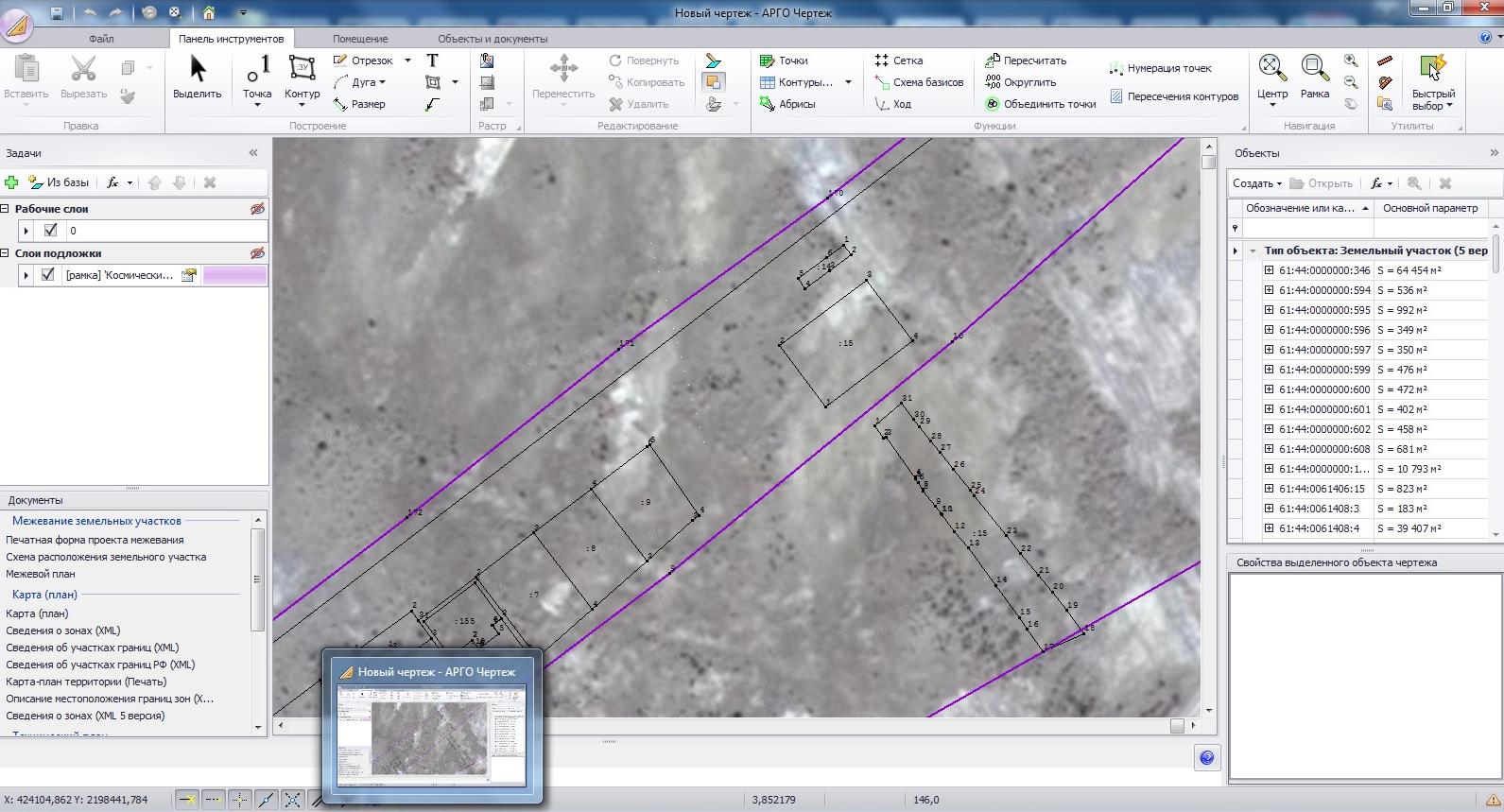Uncheck the Космически… underlay layer checkbox

[48, 275]
